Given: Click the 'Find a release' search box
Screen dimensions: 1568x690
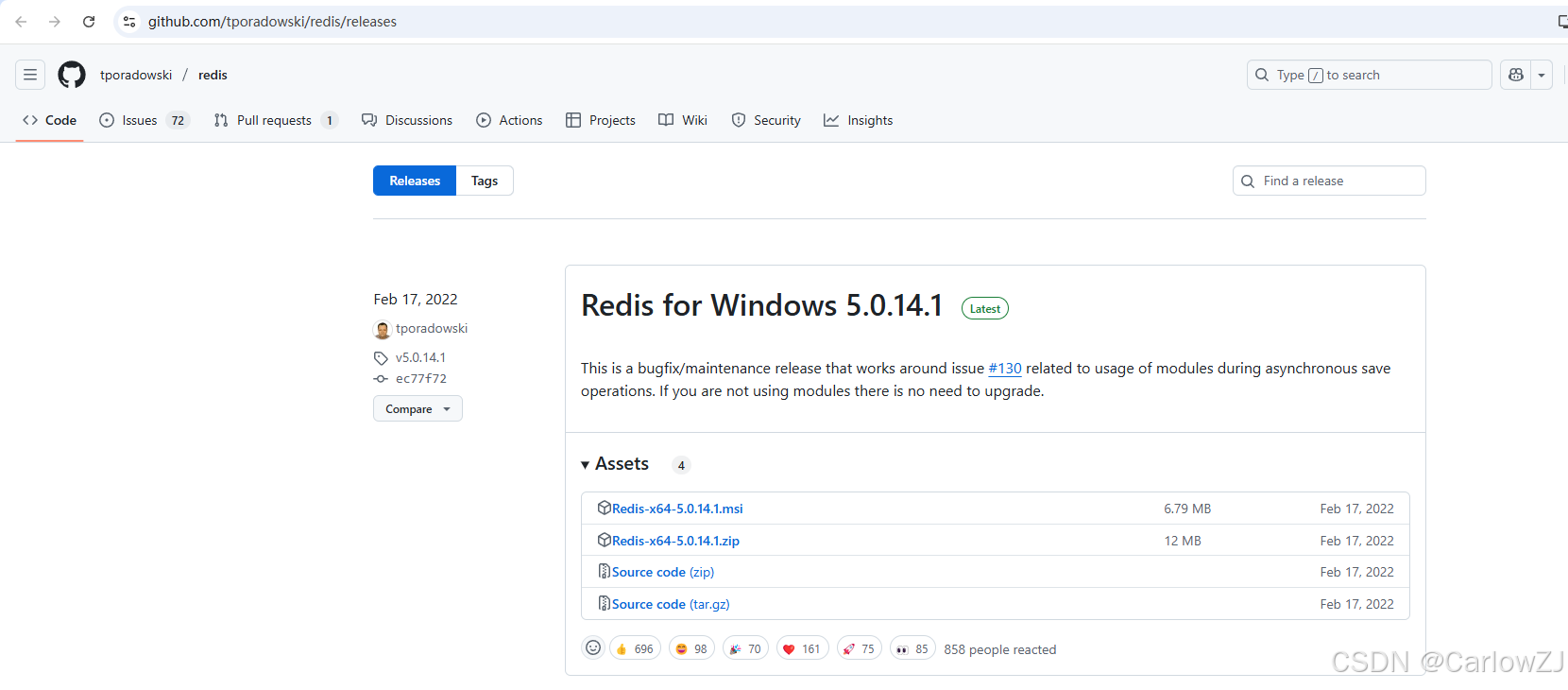Looking at the screenshot, I should point(1329,181).
